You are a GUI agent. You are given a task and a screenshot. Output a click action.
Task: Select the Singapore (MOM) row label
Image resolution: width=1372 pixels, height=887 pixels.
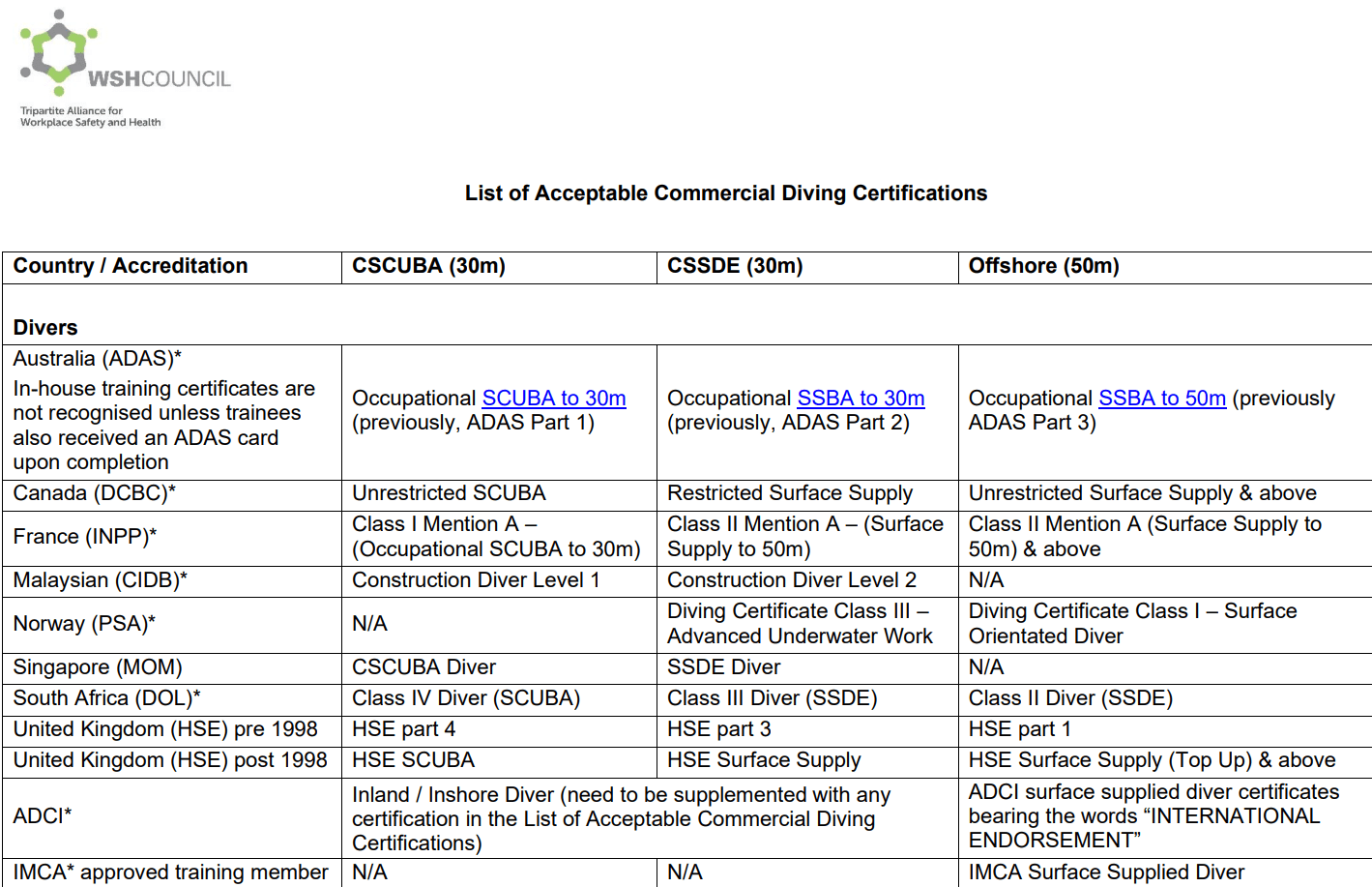pyautogui.click(x=98, y=667)
